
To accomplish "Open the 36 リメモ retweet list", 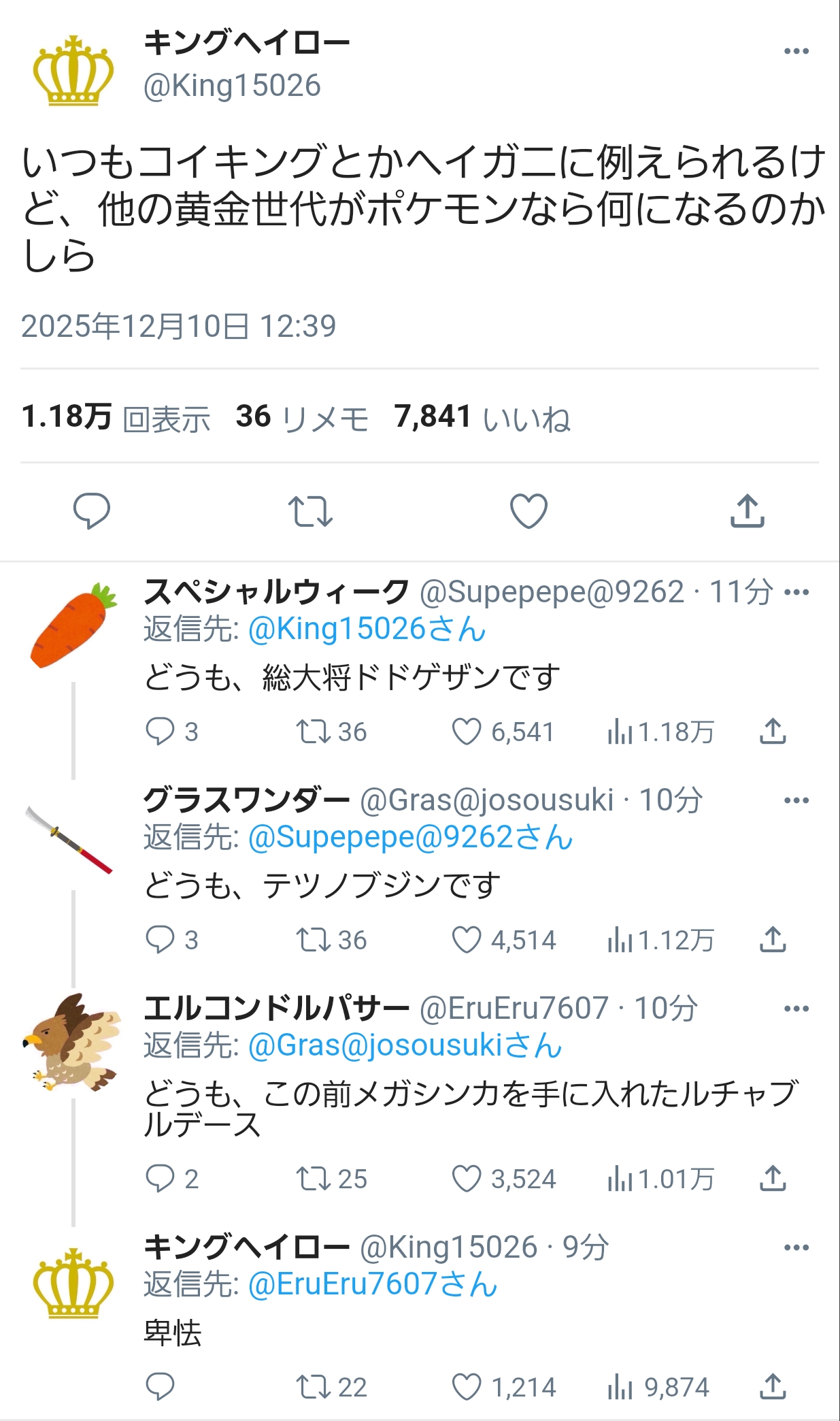I will point(302,418).
